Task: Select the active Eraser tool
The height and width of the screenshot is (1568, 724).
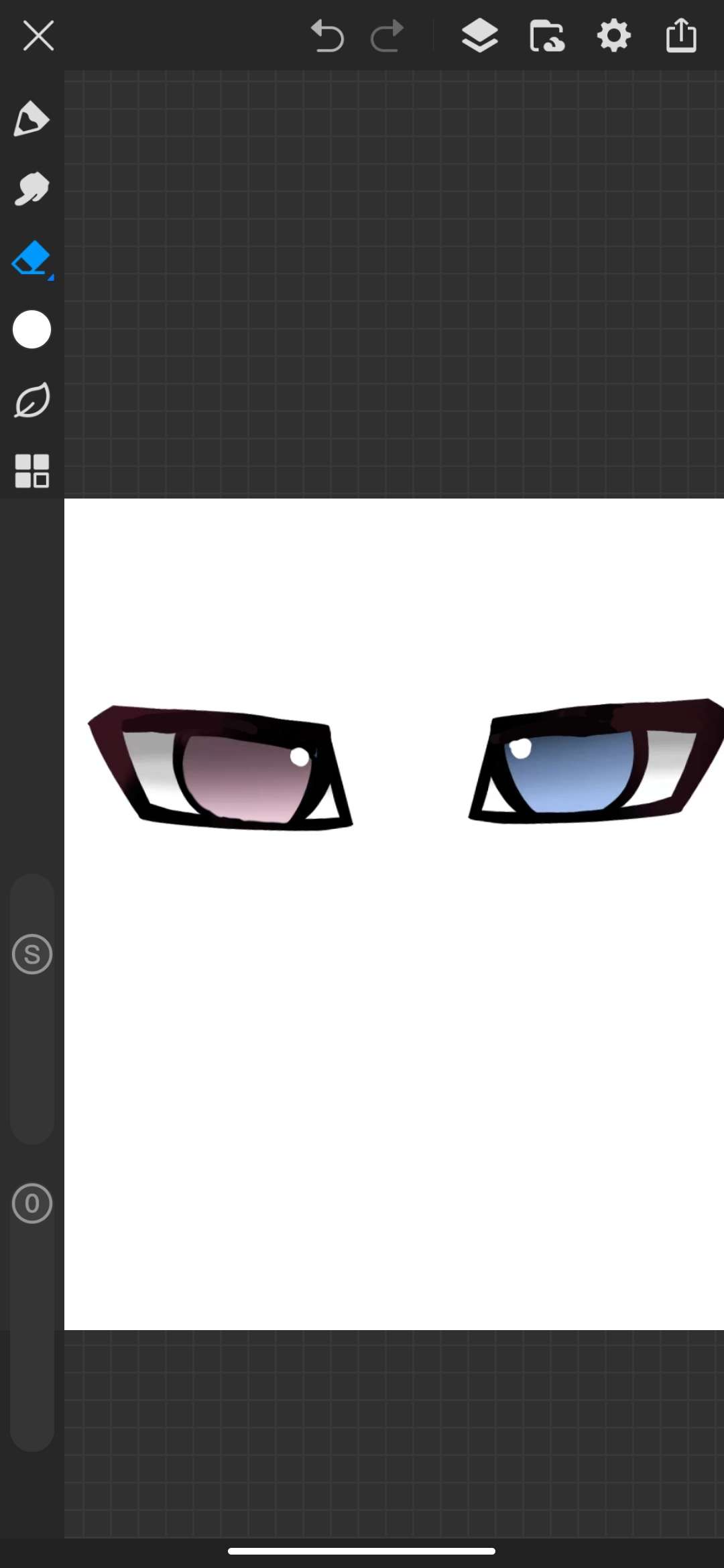Action: (x=32, y=259)
